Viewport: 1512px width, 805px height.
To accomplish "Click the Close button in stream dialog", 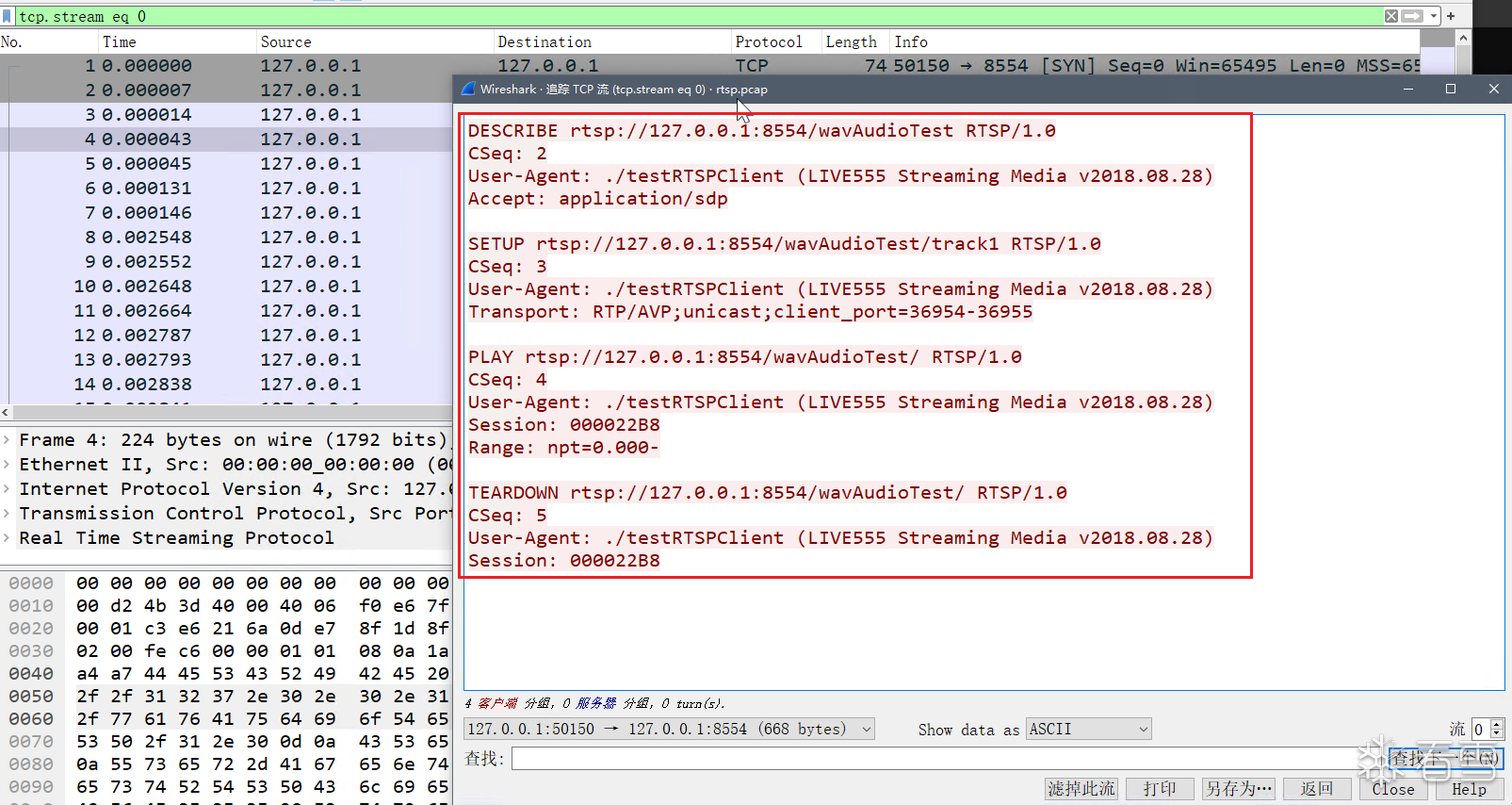I will pos(1393,789).
